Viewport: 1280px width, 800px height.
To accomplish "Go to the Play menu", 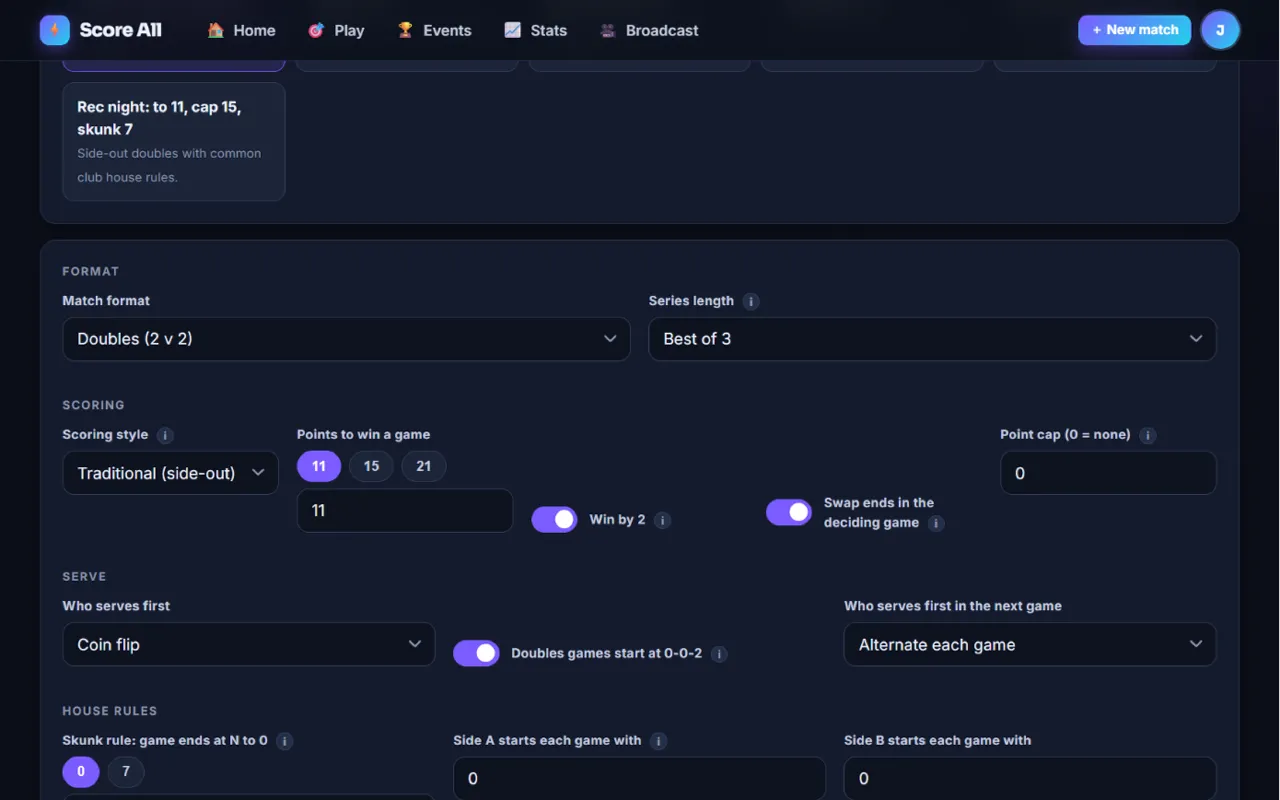I will [336, 30].
